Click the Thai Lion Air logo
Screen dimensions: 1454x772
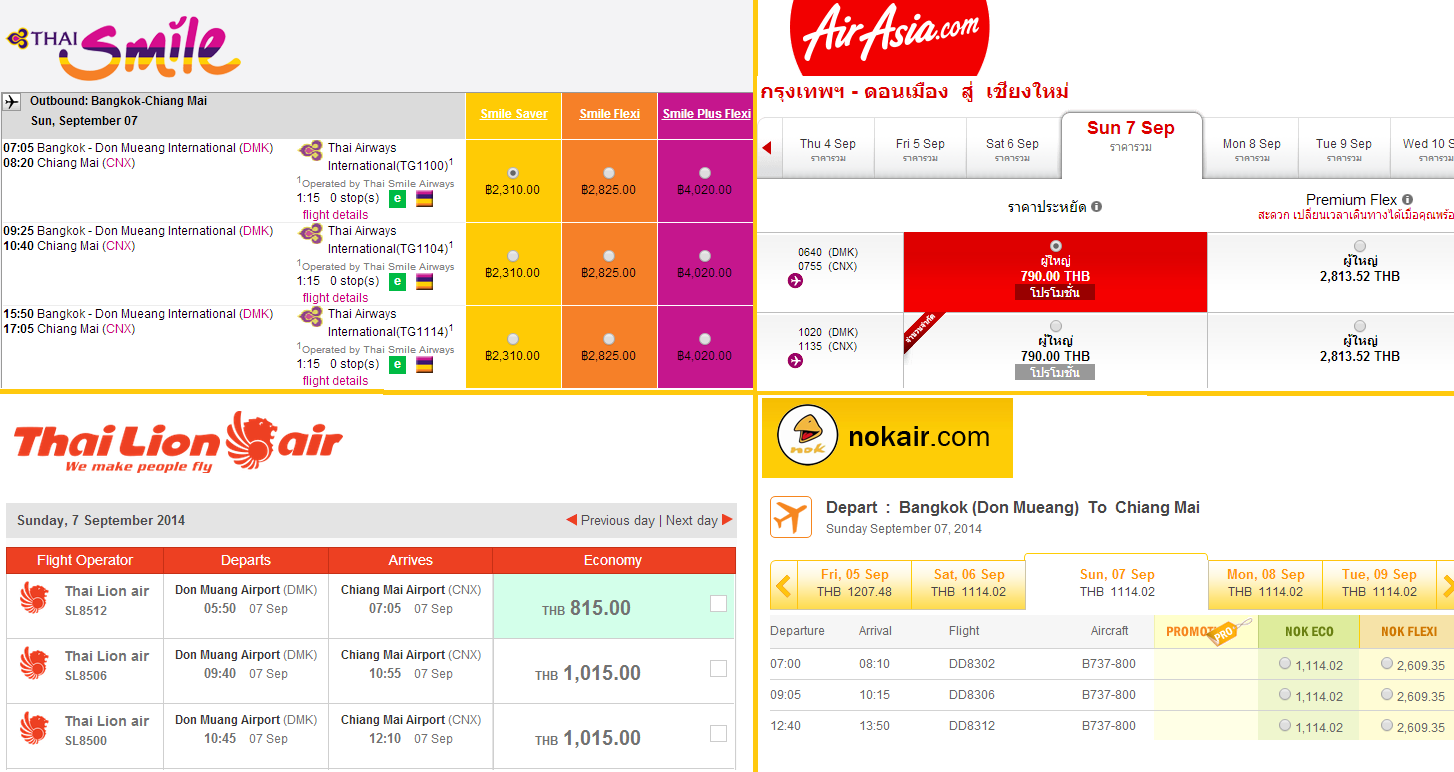178,441
